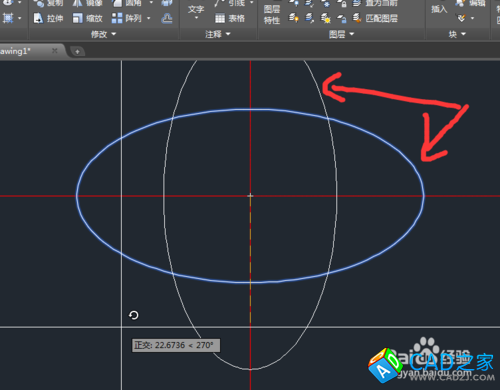Viewport: 500px width, 390px height.
Task: Close the Drawing1 tab
Action: click(x=55, y=51)
